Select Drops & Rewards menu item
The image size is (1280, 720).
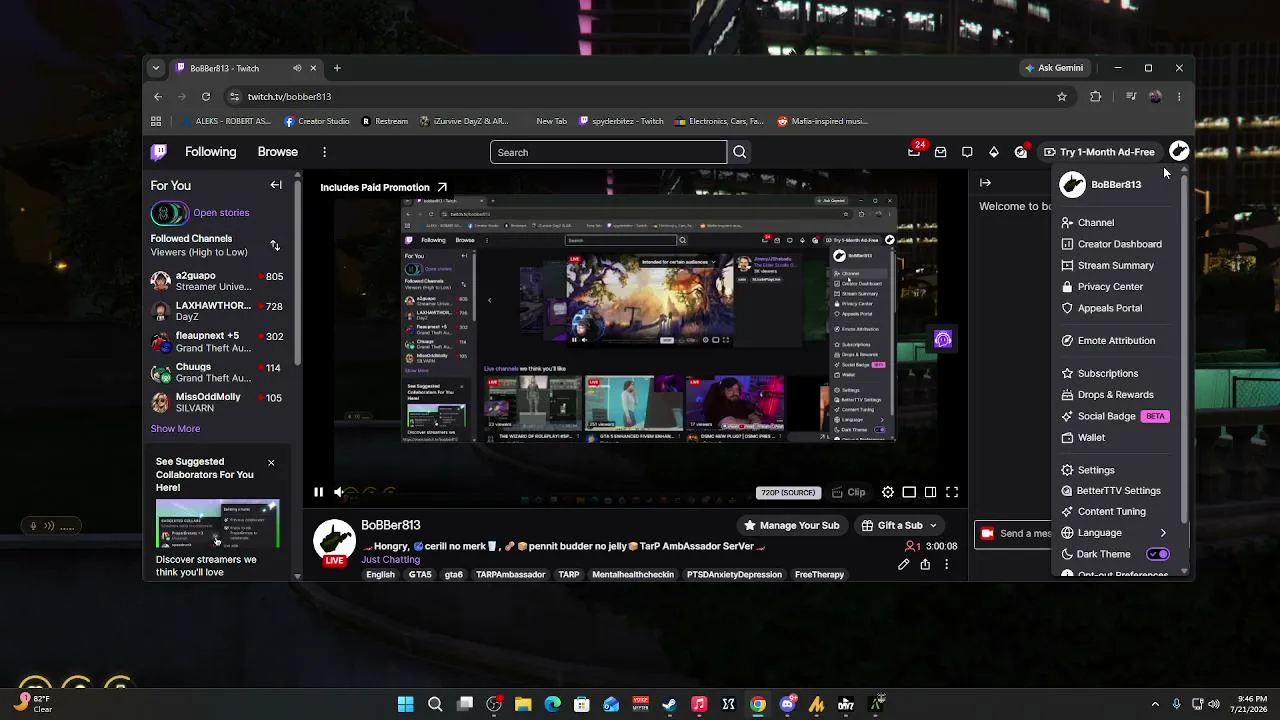(1114, 394)
